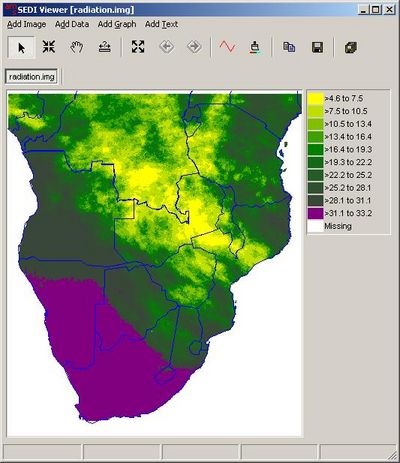Click the full extent expand icon

click(138, 47)
